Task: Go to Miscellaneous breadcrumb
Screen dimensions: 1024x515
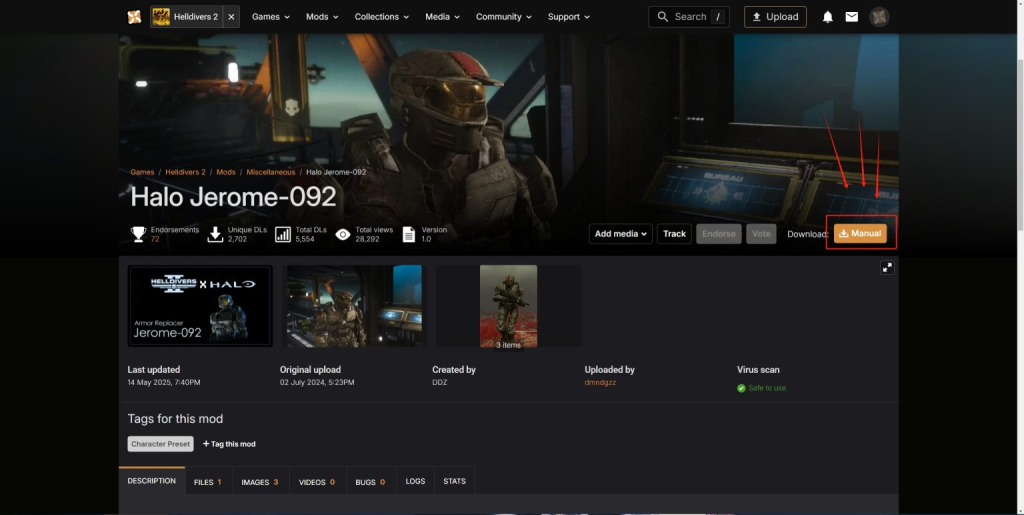Action: 271,172
